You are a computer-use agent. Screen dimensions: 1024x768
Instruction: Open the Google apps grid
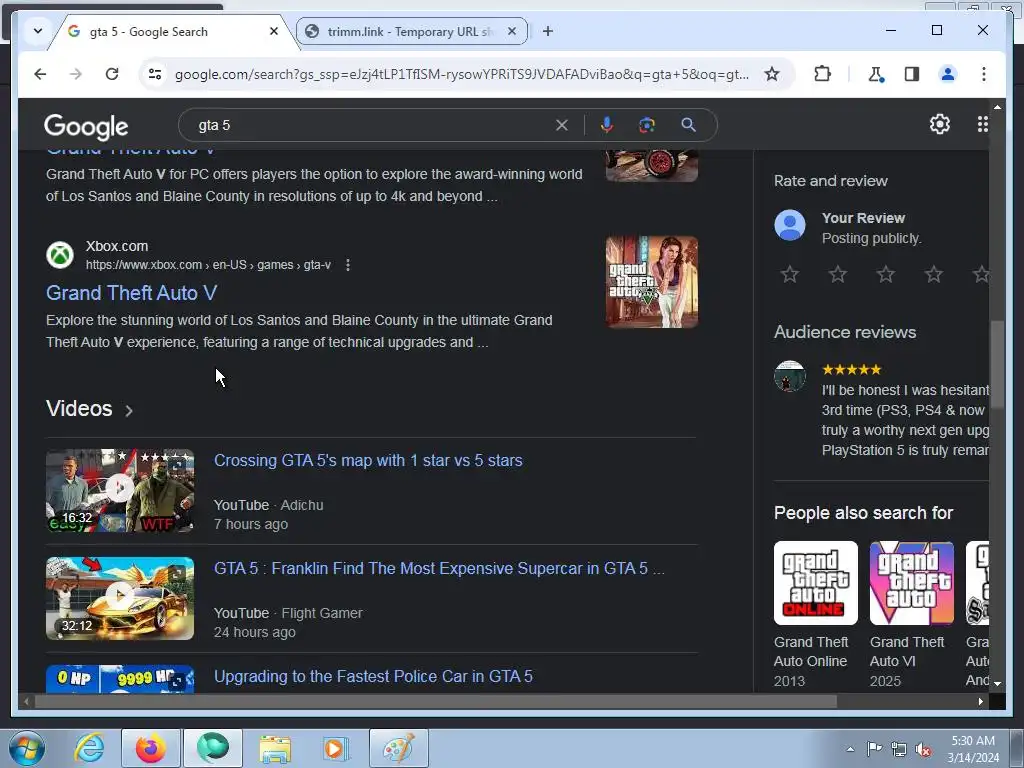click(x=982, y=124)
